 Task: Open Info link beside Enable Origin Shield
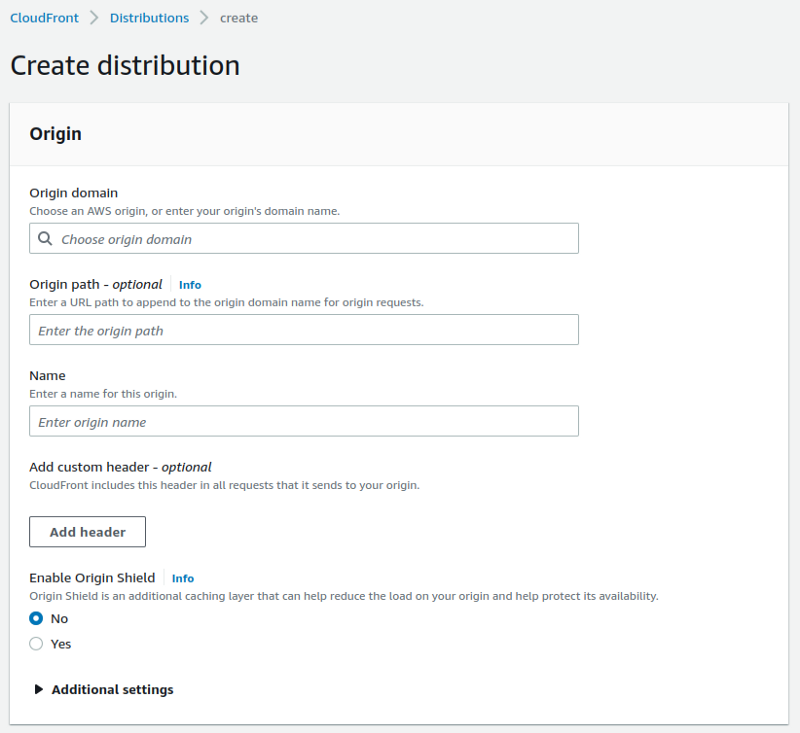pyautogui.click(x=183, y=578)
